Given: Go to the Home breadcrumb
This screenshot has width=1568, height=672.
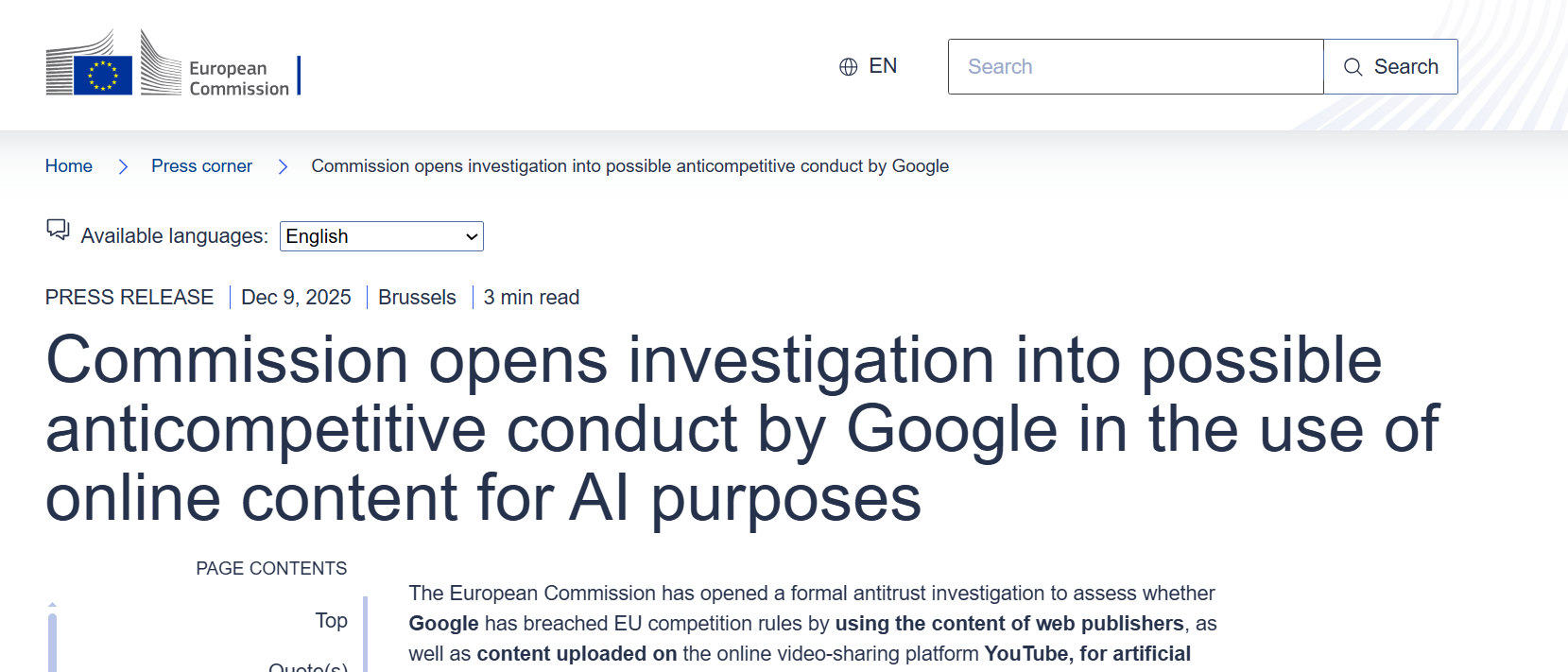Looking at the screenshot, I should coord(69,166).
